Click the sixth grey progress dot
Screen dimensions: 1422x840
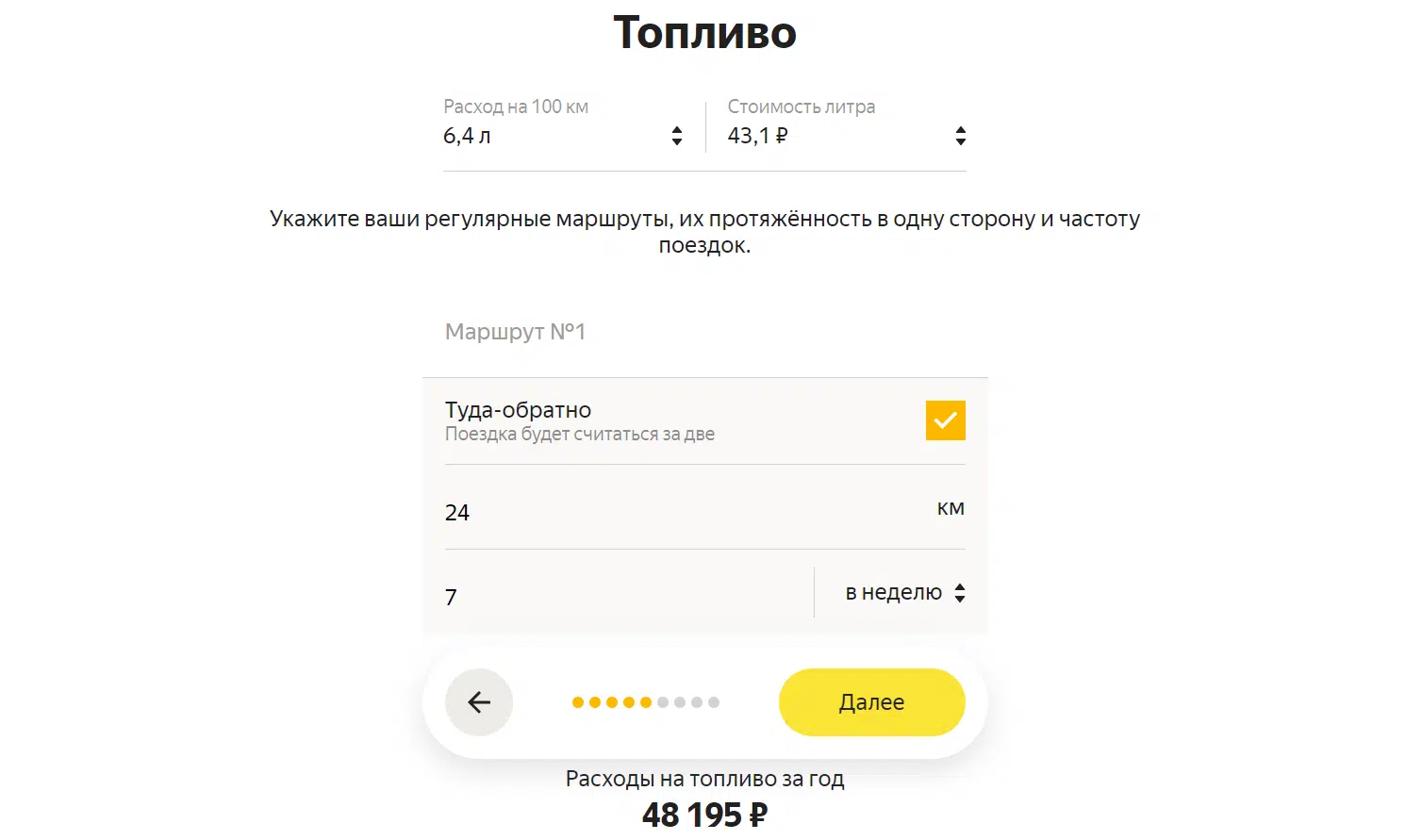coord(663,702)
